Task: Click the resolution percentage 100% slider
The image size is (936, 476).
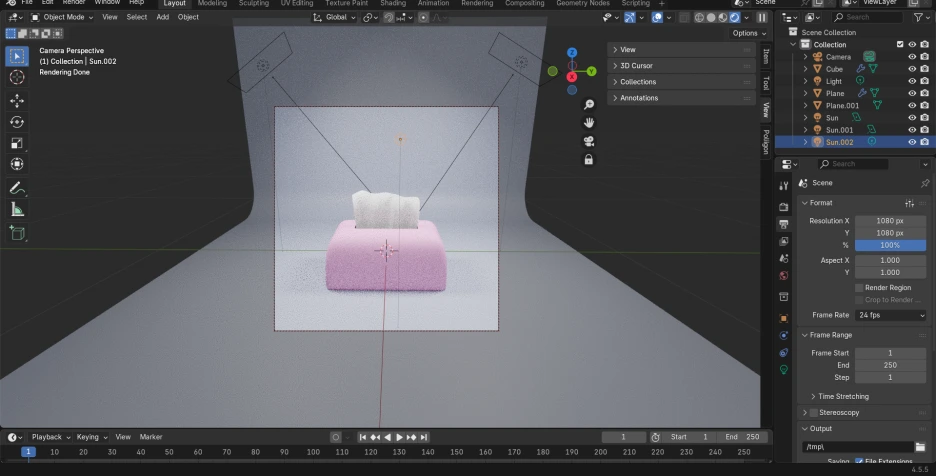Action: click(890, 245)
